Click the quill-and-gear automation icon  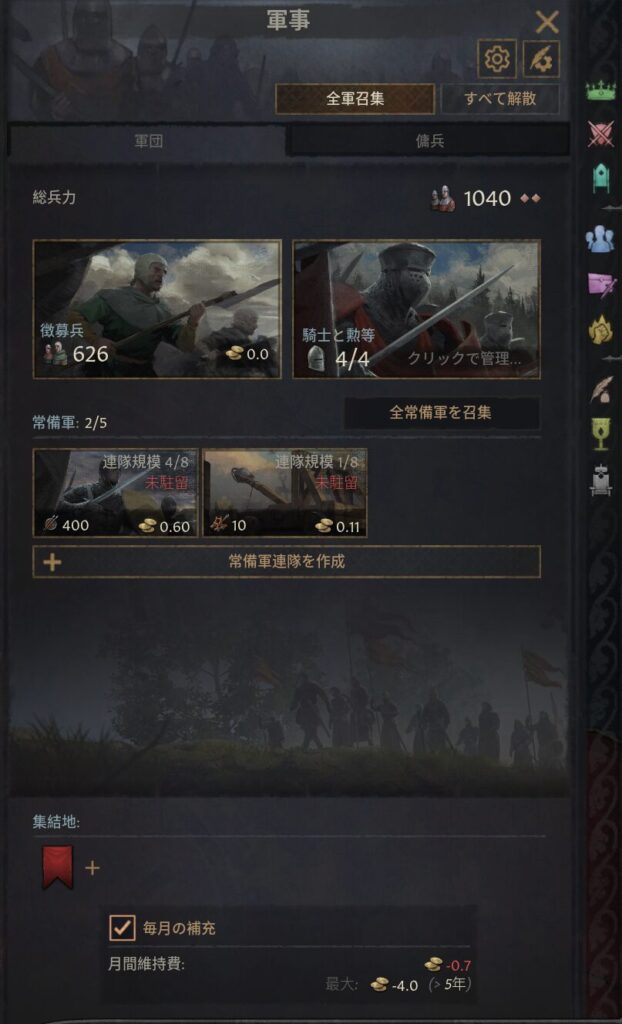point(541,59)
